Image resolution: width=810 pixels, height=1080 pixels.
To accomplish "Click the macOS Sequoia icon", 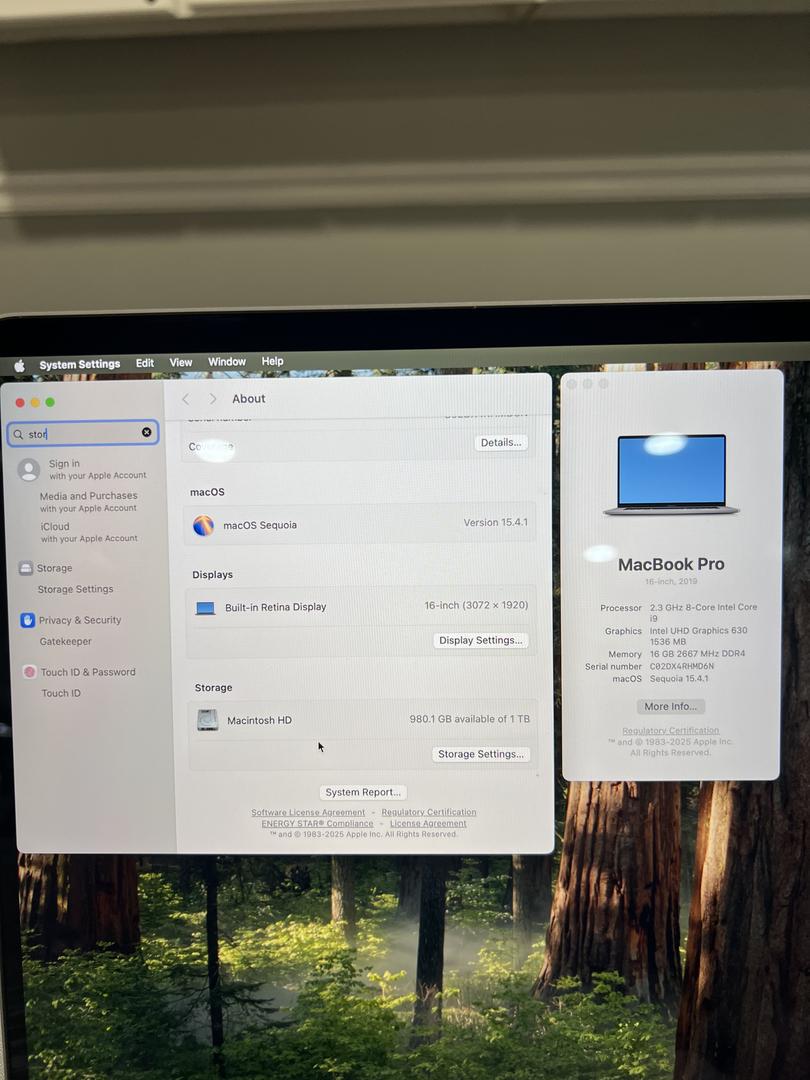I will click(x=203, y=526).
